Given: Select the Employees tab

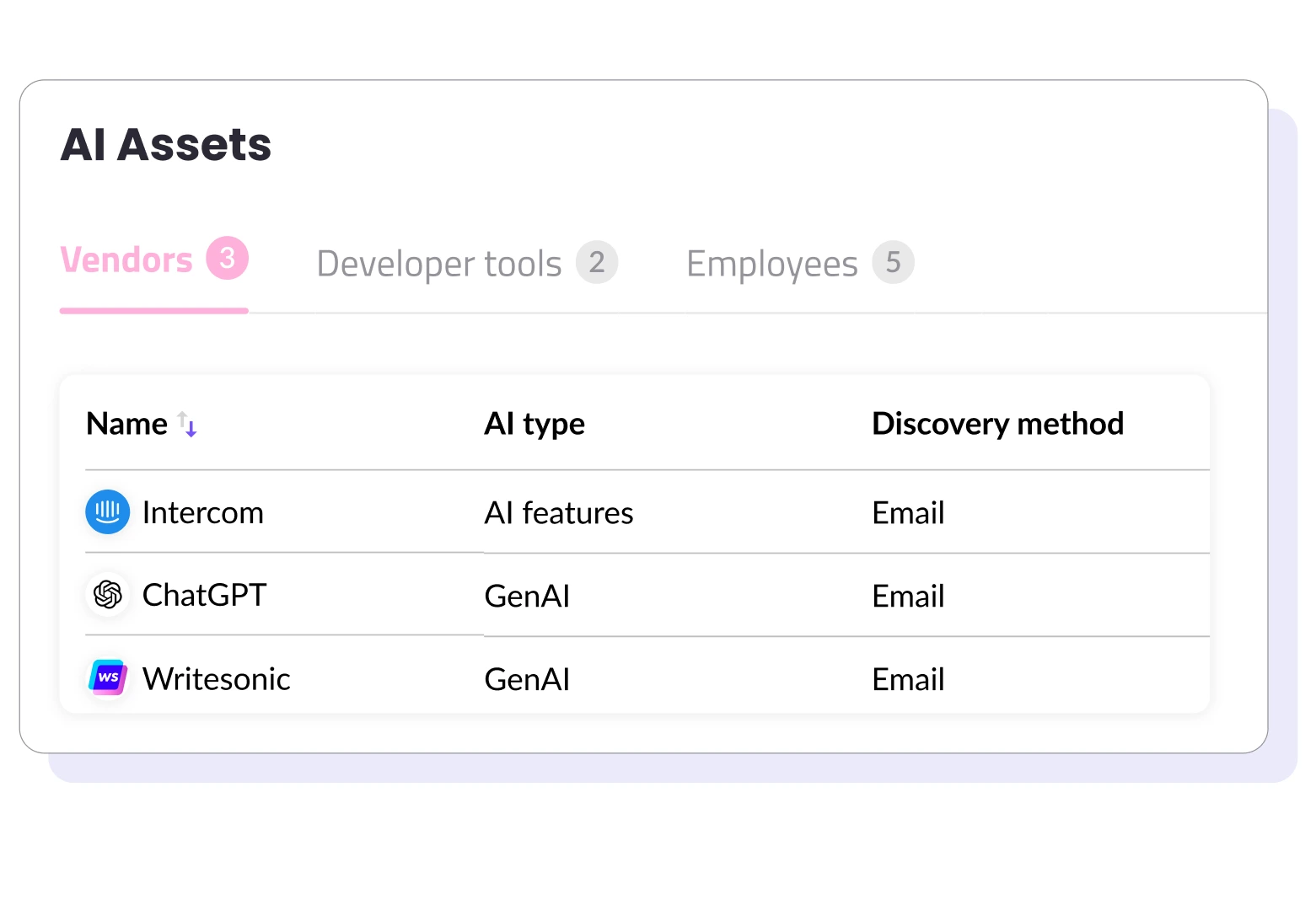Looking at the screenshot, I should [x=772, y=264].
